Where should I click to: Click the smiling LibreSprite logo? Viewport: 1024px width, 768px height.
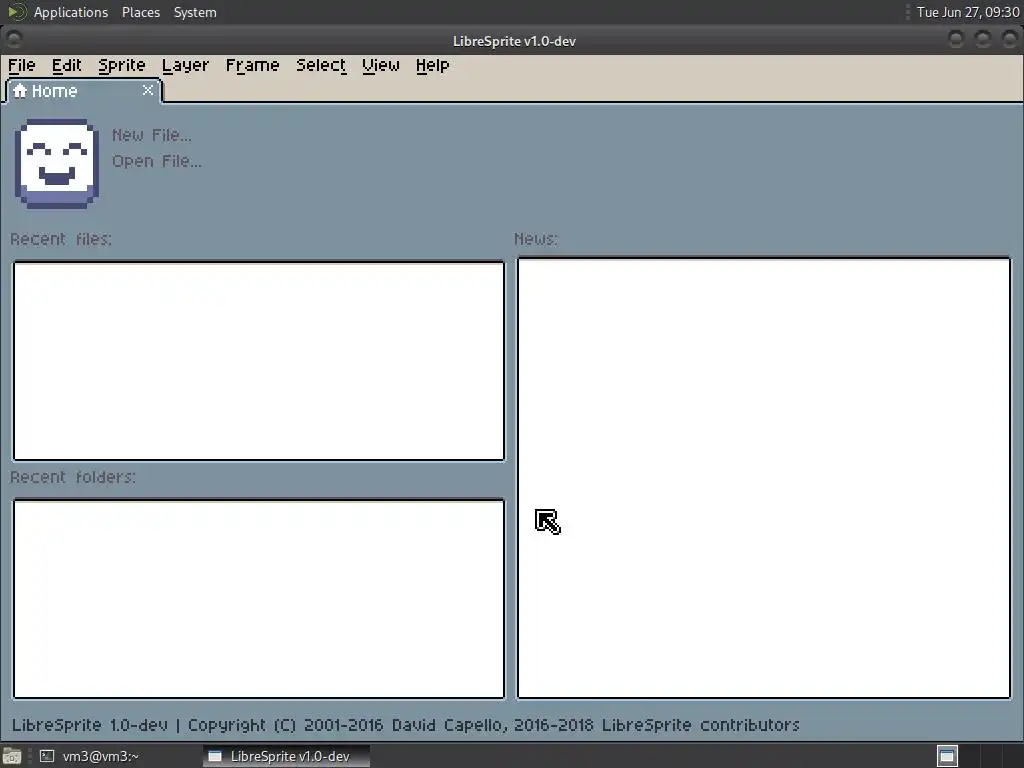(x=57, y=164)
